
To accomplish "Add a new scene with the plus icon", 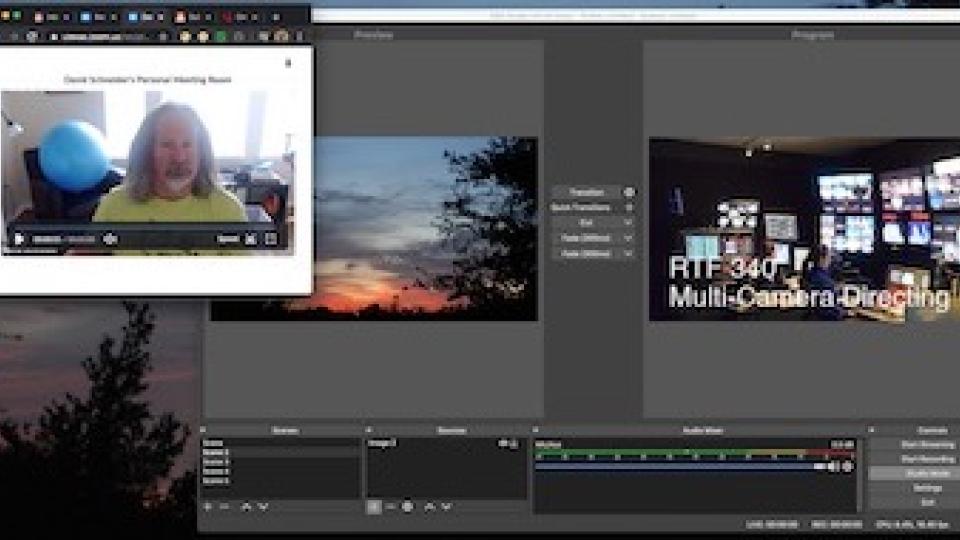I will pos(208,507).
